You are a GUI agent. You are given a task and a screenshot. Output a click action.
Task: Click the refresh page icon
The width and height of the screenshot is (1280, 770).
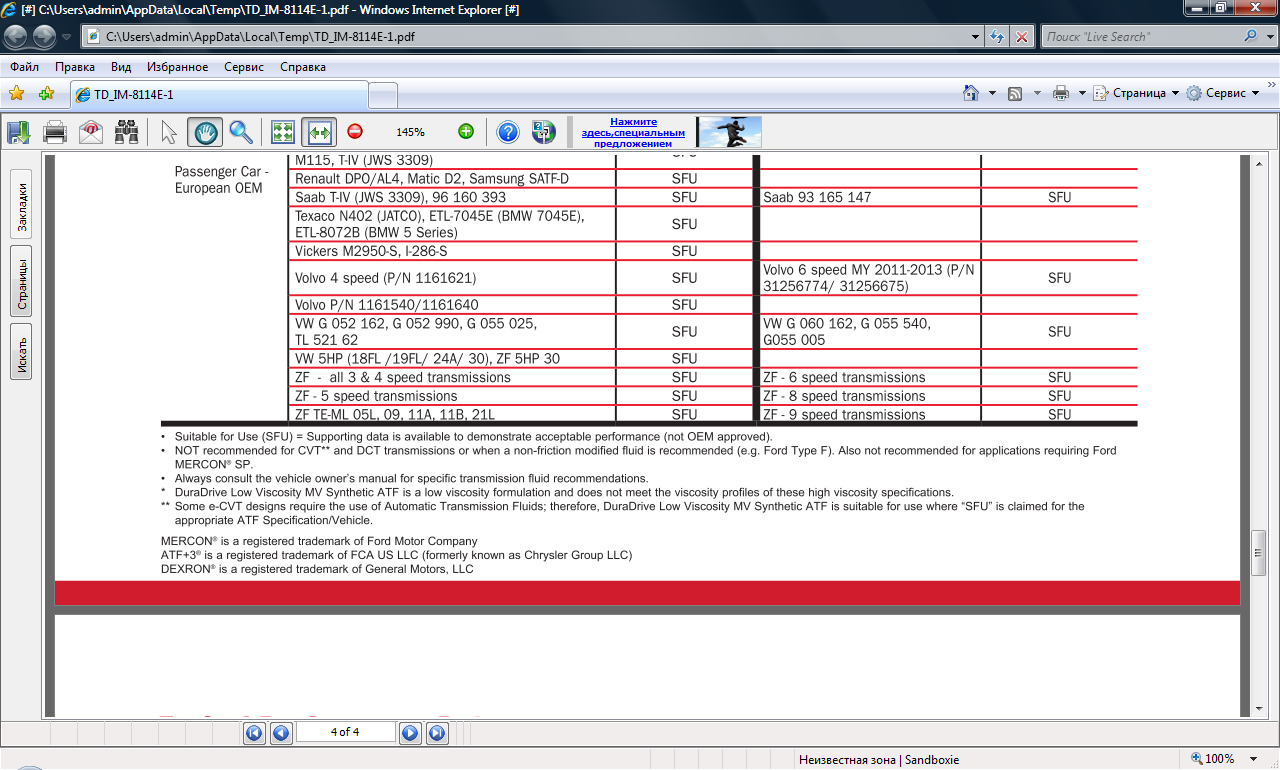(x=997, y=37)
